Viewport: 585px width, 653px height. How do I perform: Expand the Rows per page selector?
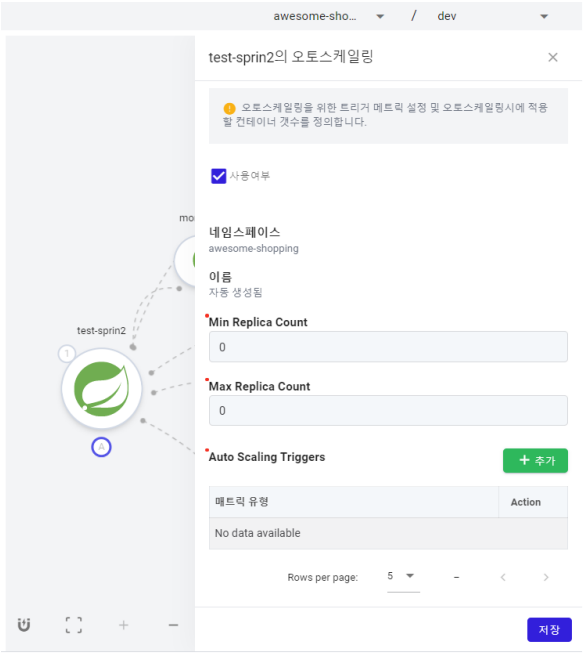tap(403, 576)
